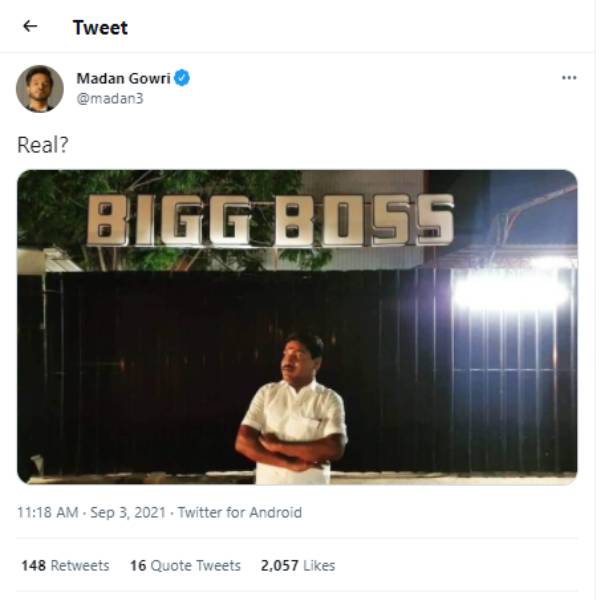Viewport: 600px width, 600px height.
Task: View the Retweets list
Action: click(80, 566)
